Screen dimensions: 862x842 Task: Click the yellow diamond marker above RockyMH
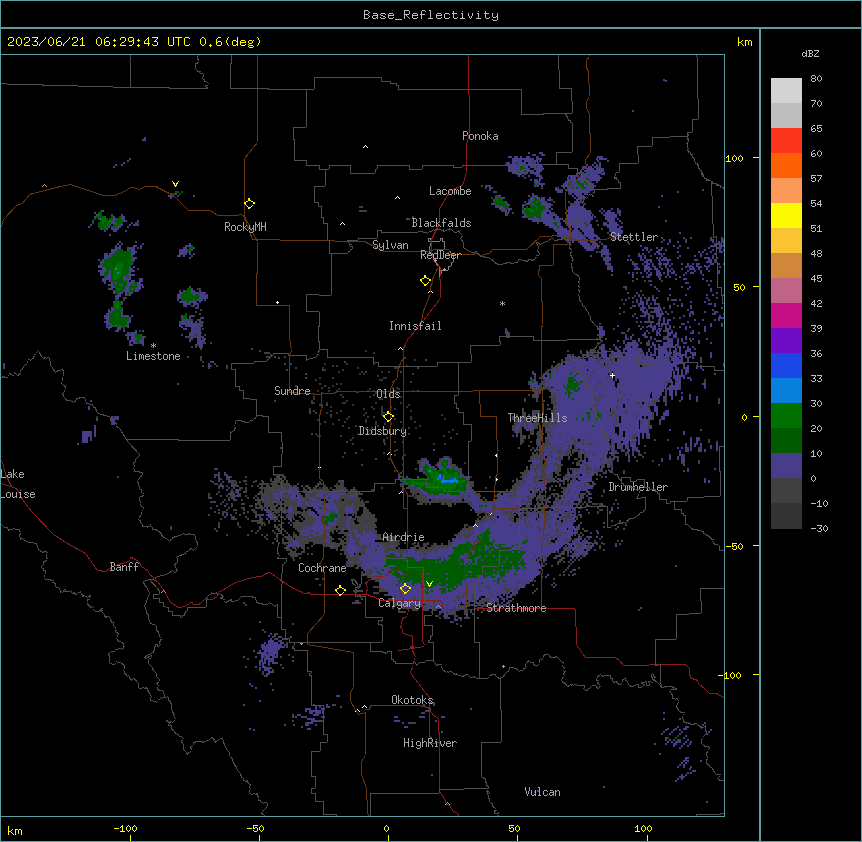tap(249, 204)
